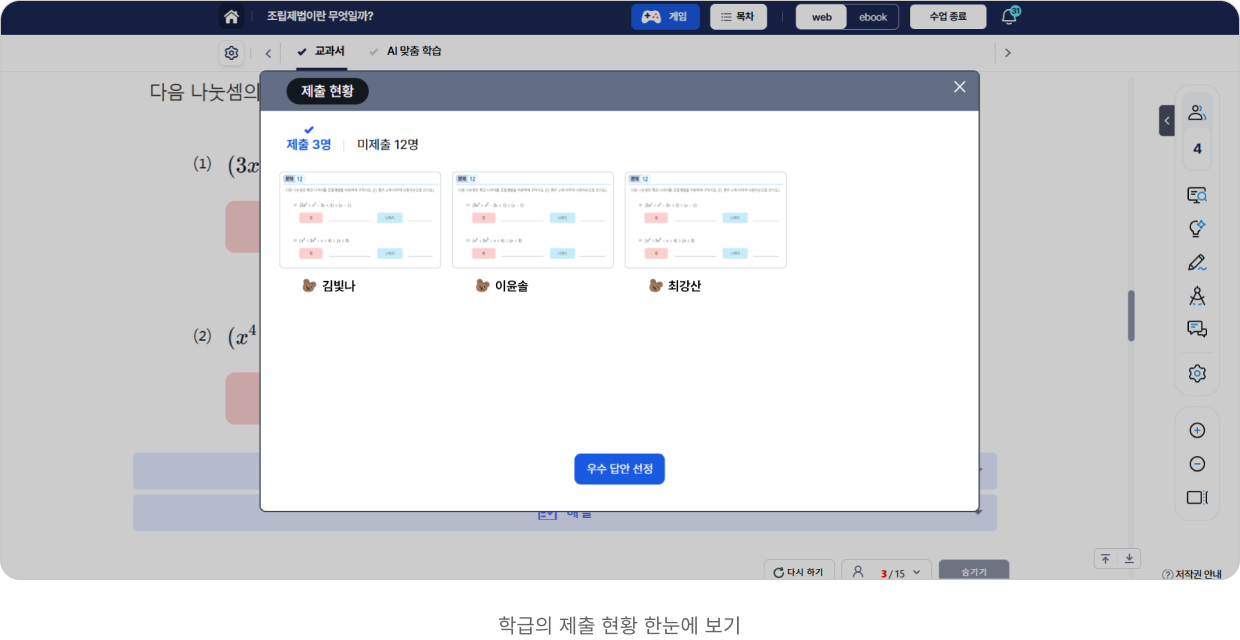Viewport: 1240px width, 640px height.
Task: Select the 교과서 tab
Action: (321, 51)
